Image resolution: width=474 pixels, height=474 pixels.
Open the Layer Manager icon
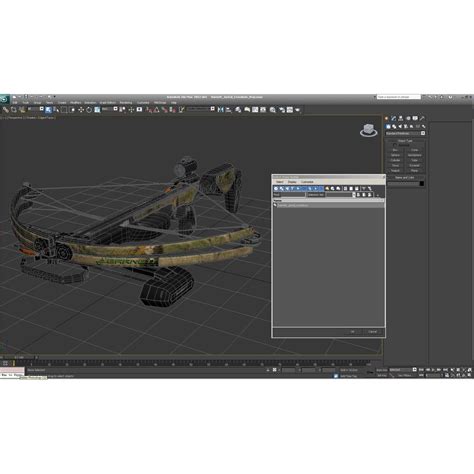point(238,110)
